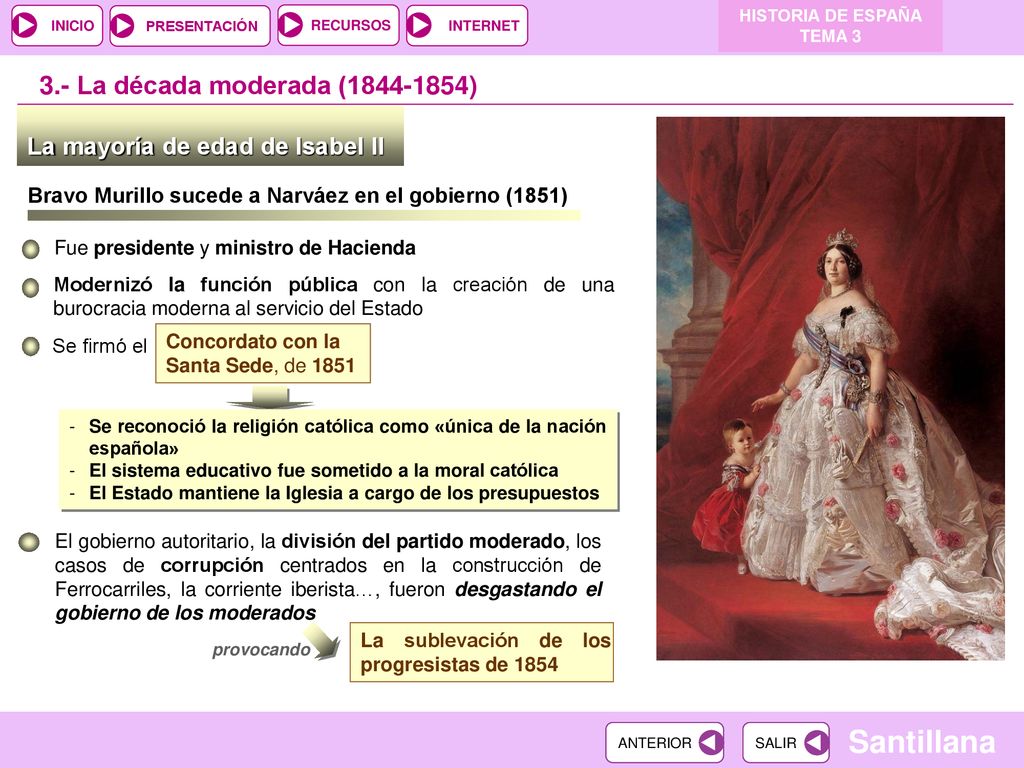
Task: Click 'El Estado mantiene la Iglesia' line
Action: (x=344, y=493)
